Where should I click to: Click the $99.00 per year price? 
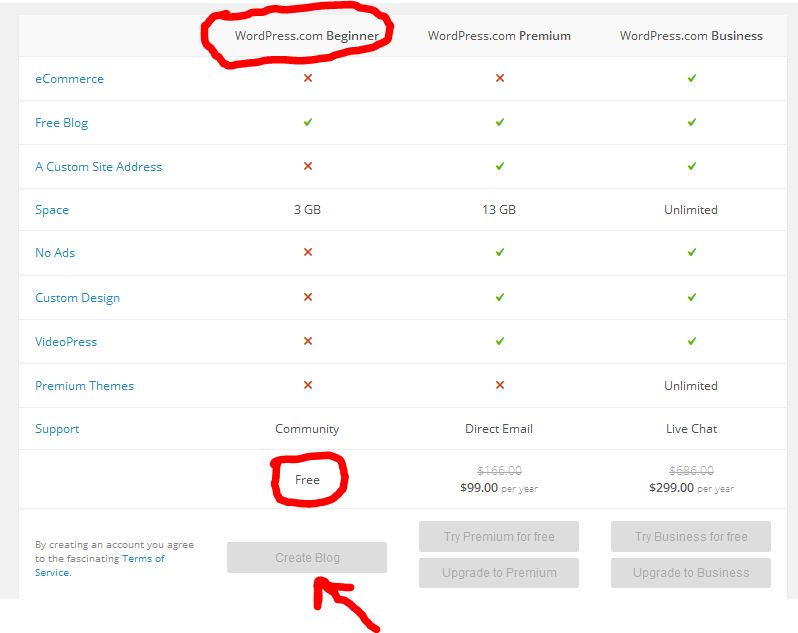499,488
